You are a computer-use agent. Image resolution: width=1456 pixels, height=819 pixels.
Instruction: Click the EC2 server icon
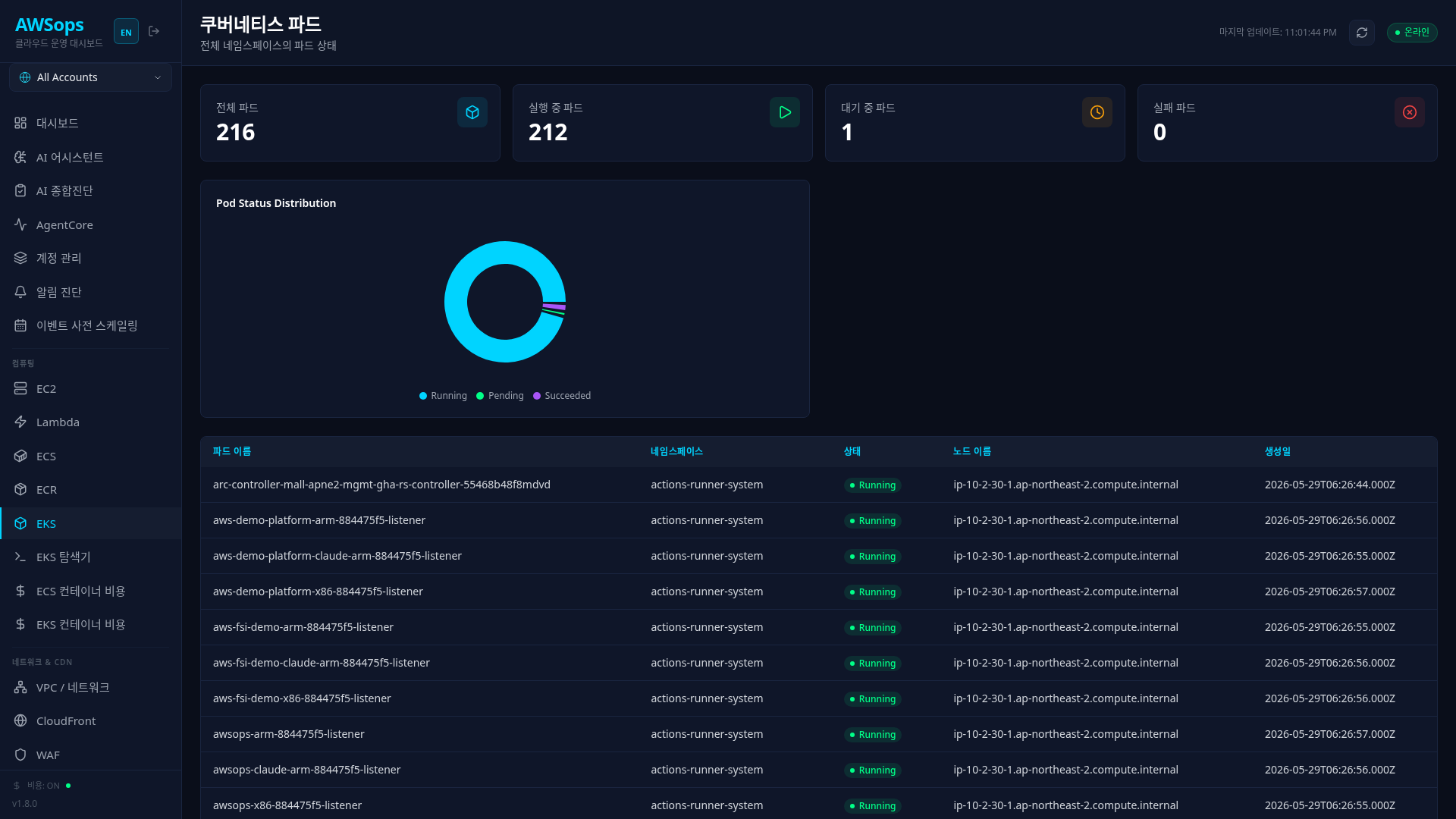click(20, 388)
